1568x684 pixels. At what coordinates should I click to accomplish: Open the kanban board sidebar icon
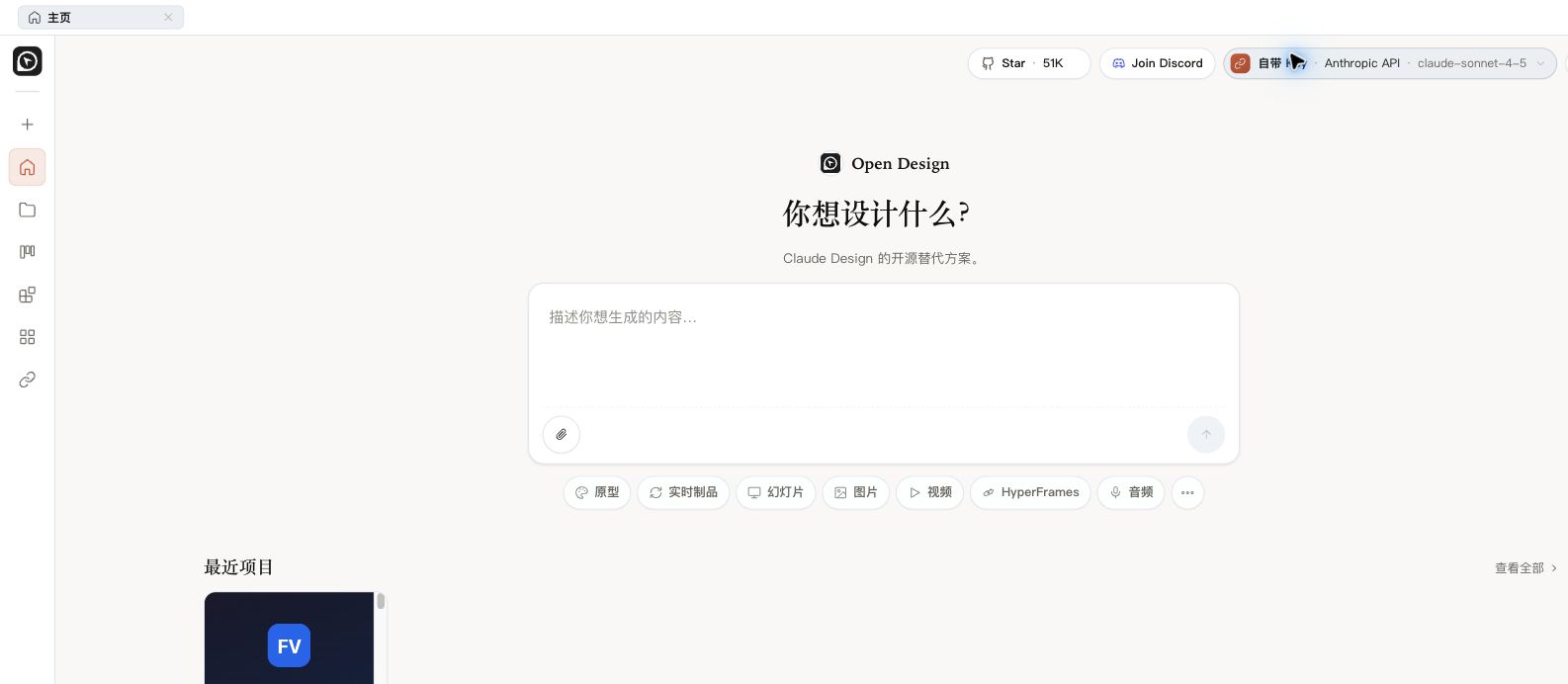[28, 252]
